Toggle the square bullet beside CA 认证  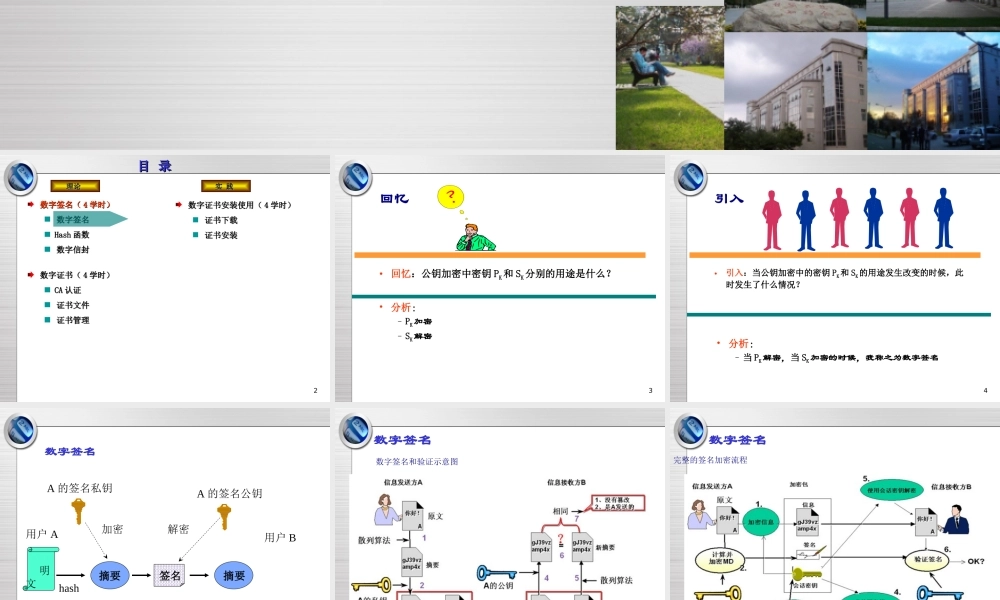coord(46,290)
